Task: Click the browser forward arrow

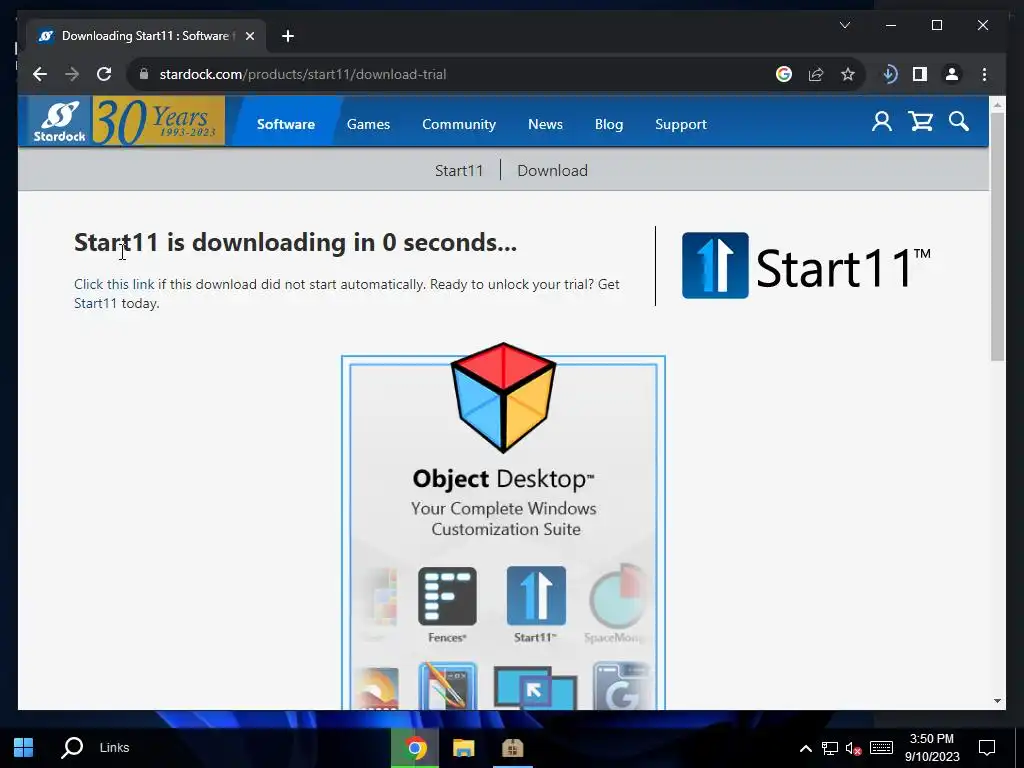Action: click(x=72, y=74)
